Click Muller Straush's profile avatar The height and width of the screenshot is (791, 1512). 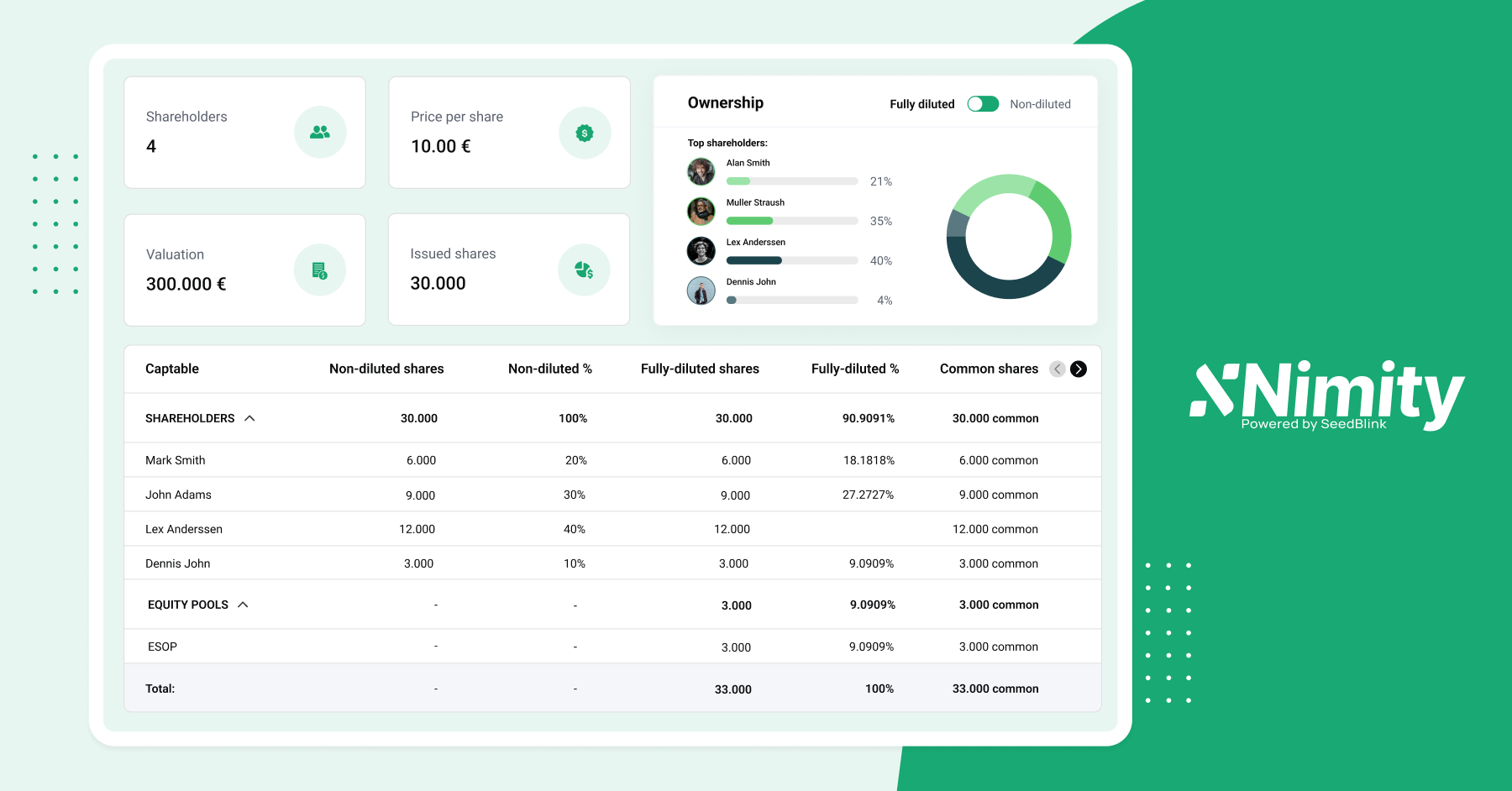pyautogui.click(x=701, y=212)
